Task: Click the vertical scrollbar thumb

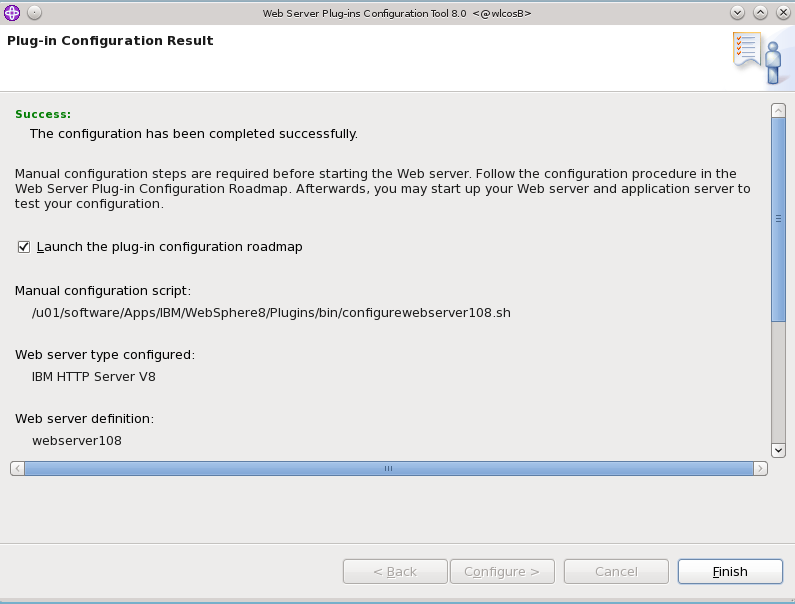Action: 778,219
